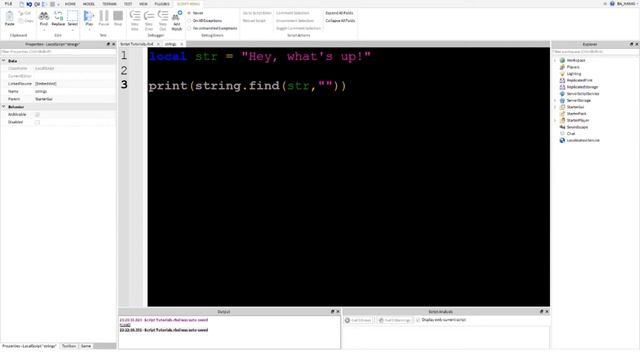Switch to Script Tutorials document tab
Image resolution: width=640 pixels, height=360 pixels.
point(137,44)
